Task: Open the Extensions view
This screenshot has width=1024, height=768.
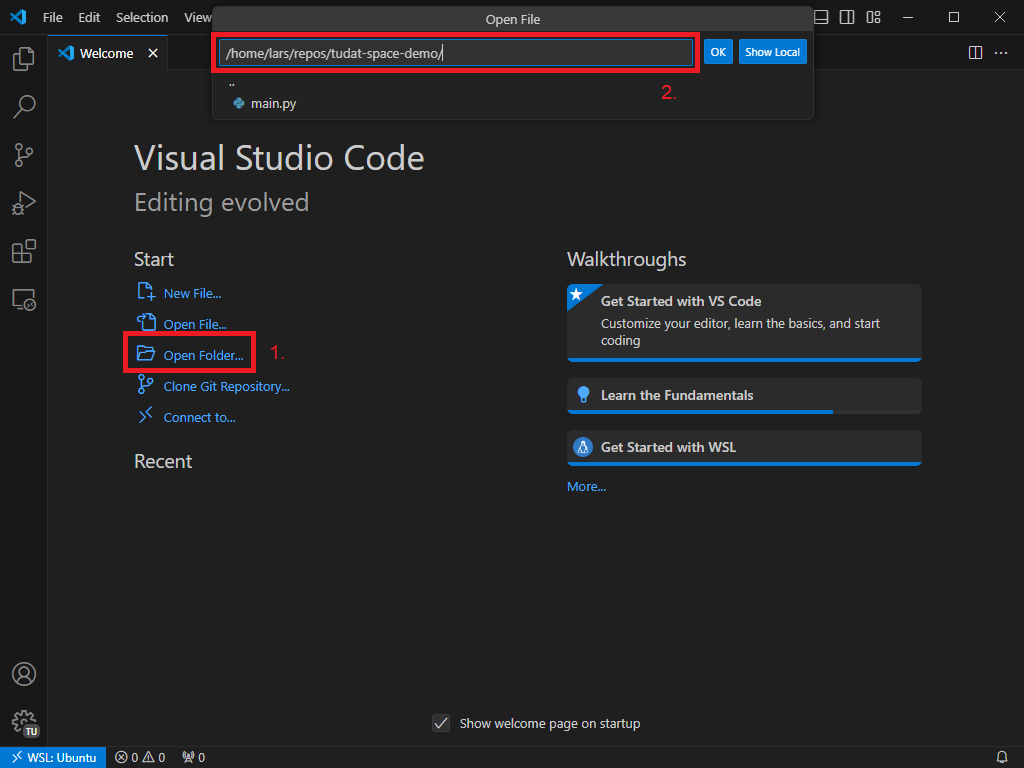Action: 24,251
